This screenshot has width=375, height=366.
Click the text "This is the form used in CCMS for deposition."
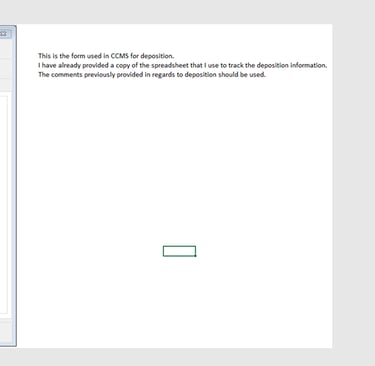(x=106, y=56)
